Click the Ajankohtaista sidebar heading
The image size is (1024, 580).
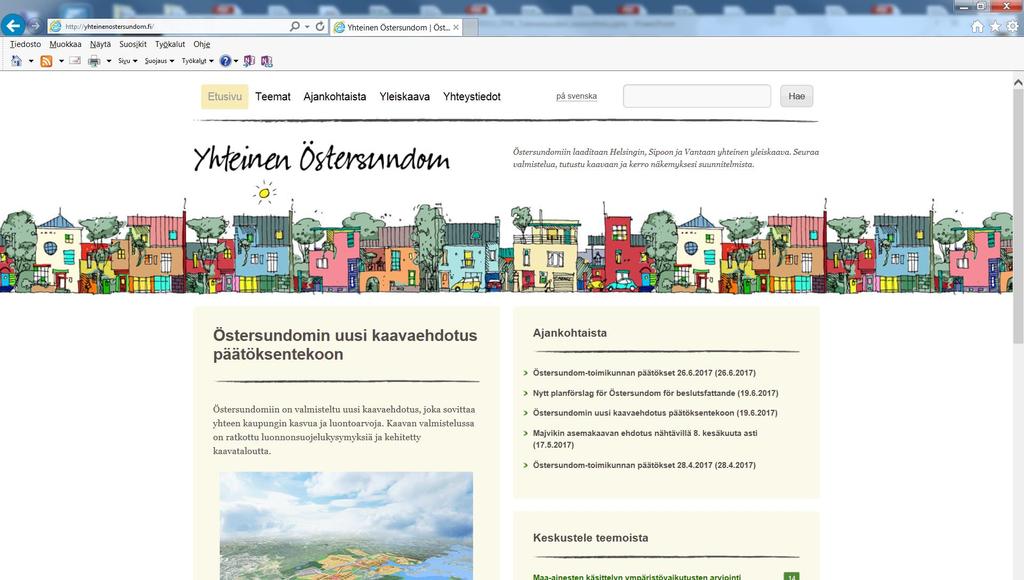(x=569, y=332)
